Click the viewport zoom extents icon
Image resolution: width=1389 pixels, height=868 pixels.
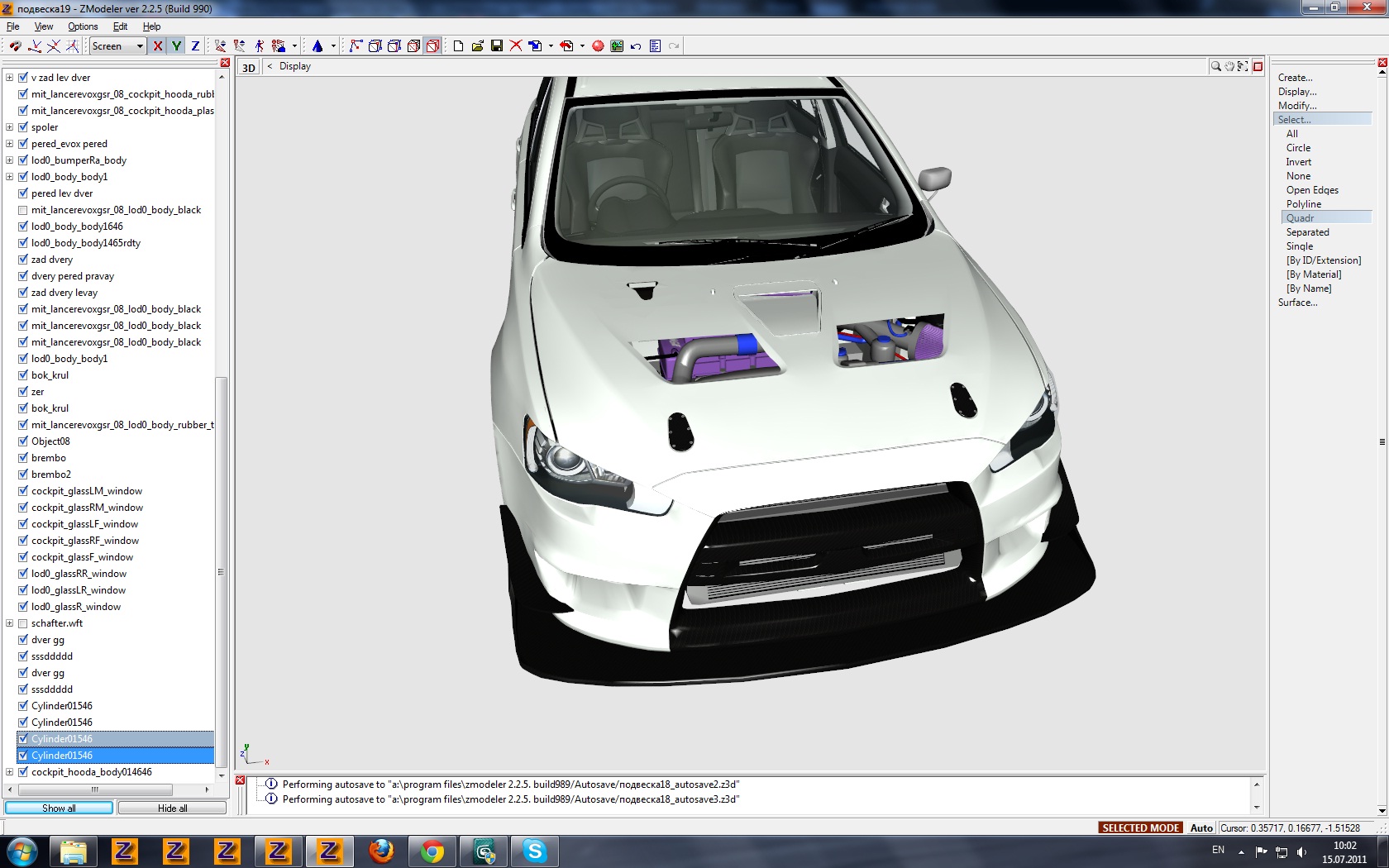[1243, 66]
